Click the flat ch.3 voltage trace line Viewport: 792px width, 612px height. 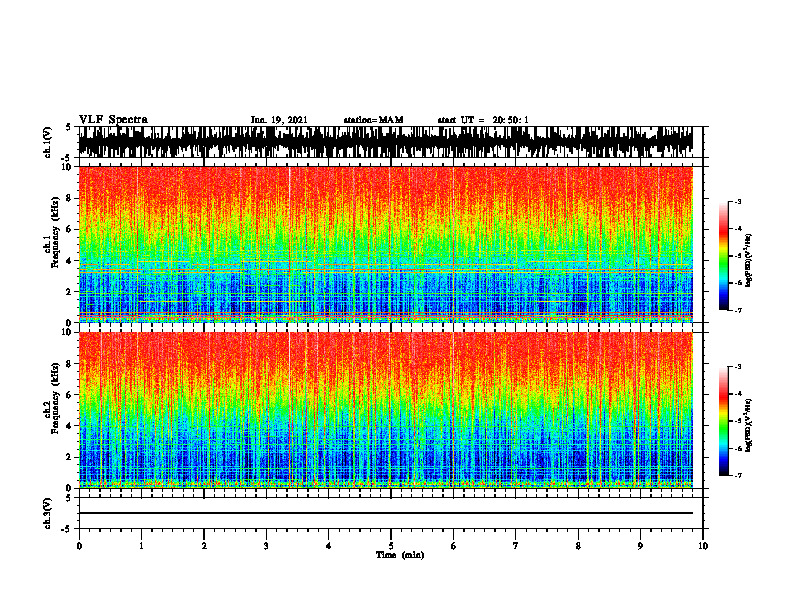pyautogui.click(x=386, y=513)
